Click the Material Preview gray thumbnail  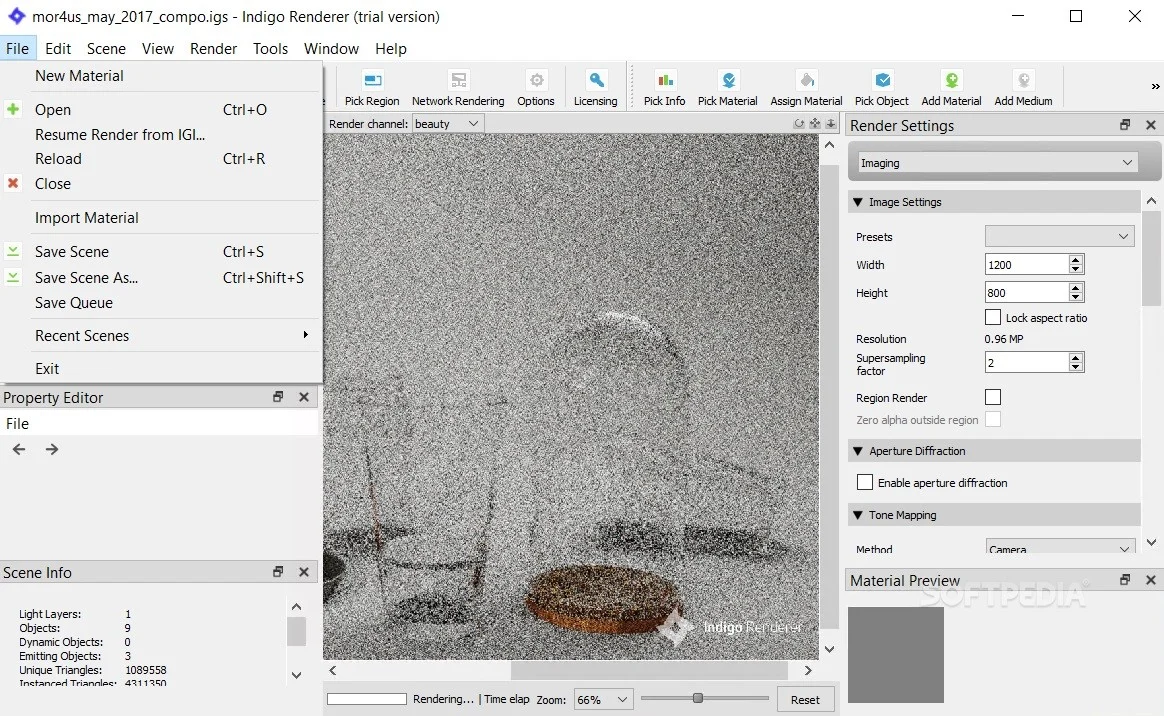896,655
